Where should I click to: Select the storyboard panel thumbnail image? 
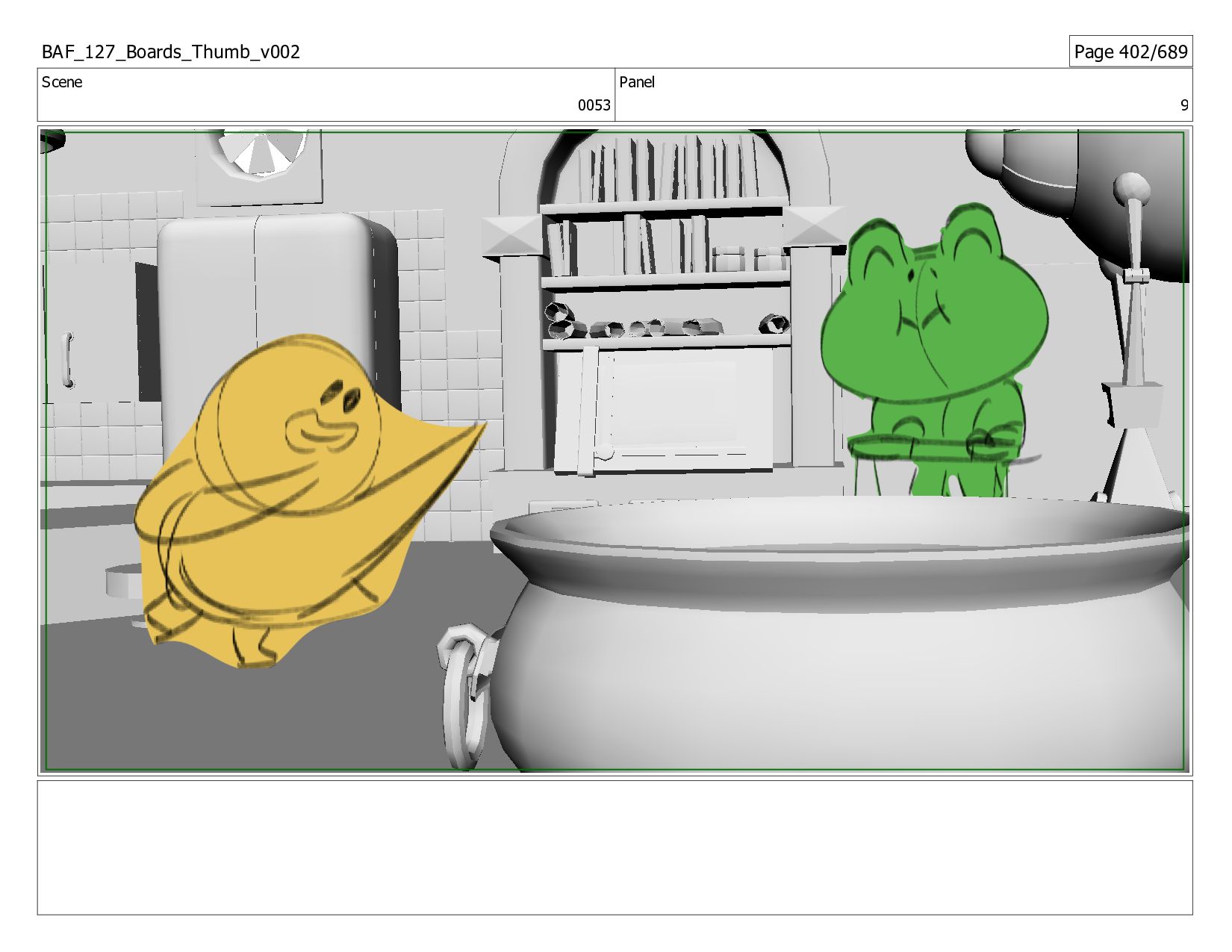[615, 451]
